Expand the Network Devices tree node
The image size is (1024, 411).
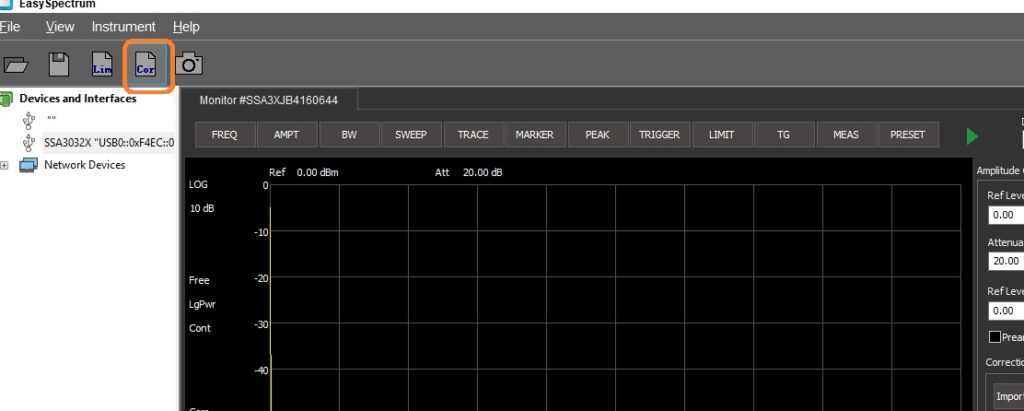coord(5,165)
